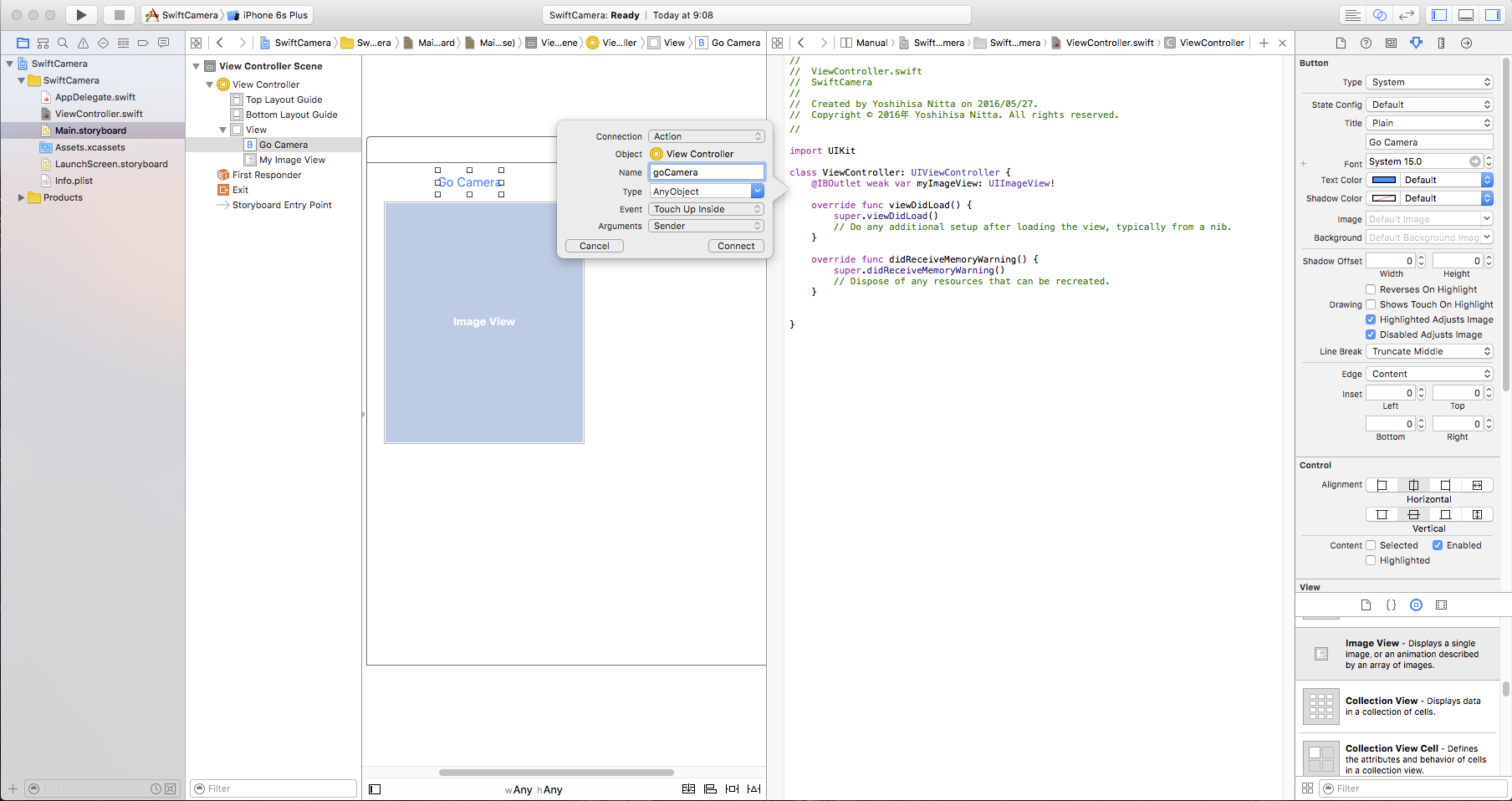Select My Image View in outline
Screen dimensions: 1512x801
click(292, 160)
